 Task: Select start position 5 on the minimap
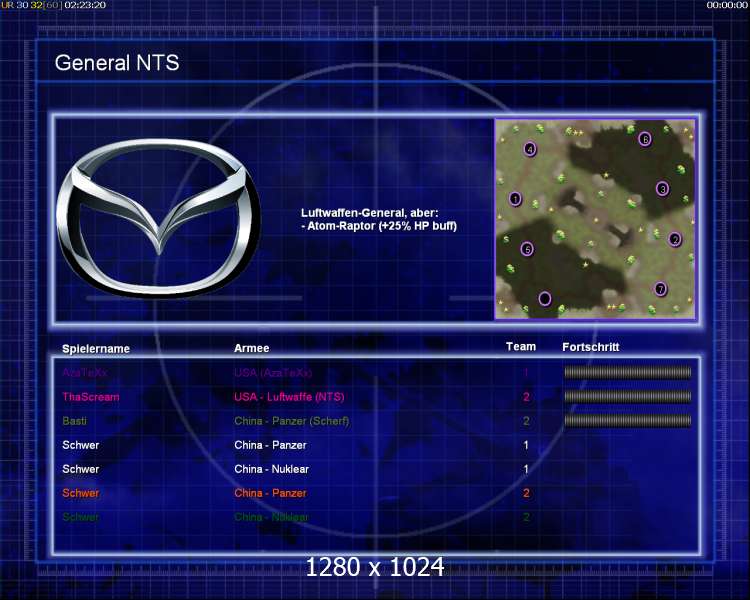click(527, 249)
